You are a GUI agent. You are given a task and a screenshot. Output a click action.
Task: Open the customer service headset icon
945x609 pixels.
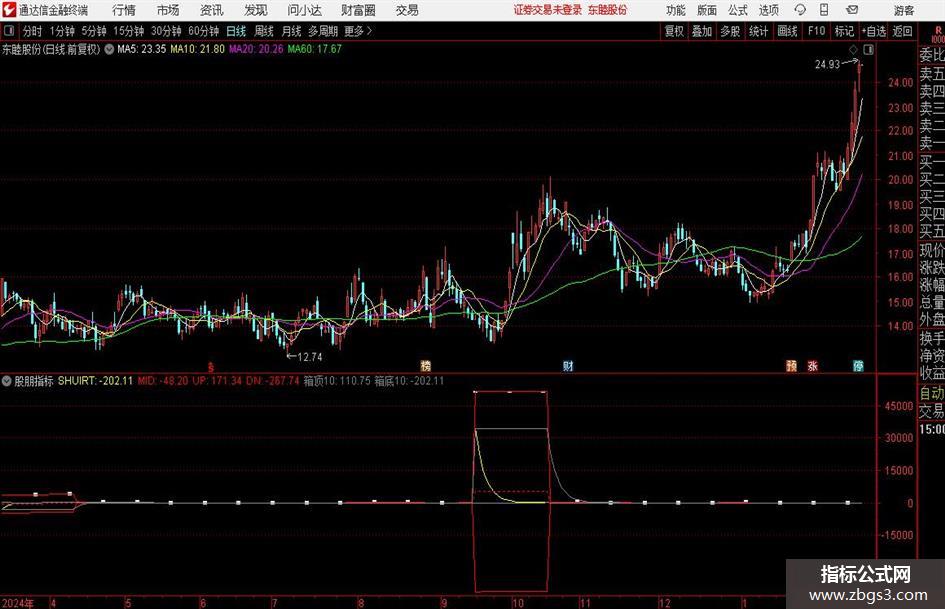click(x=800, y=10)
